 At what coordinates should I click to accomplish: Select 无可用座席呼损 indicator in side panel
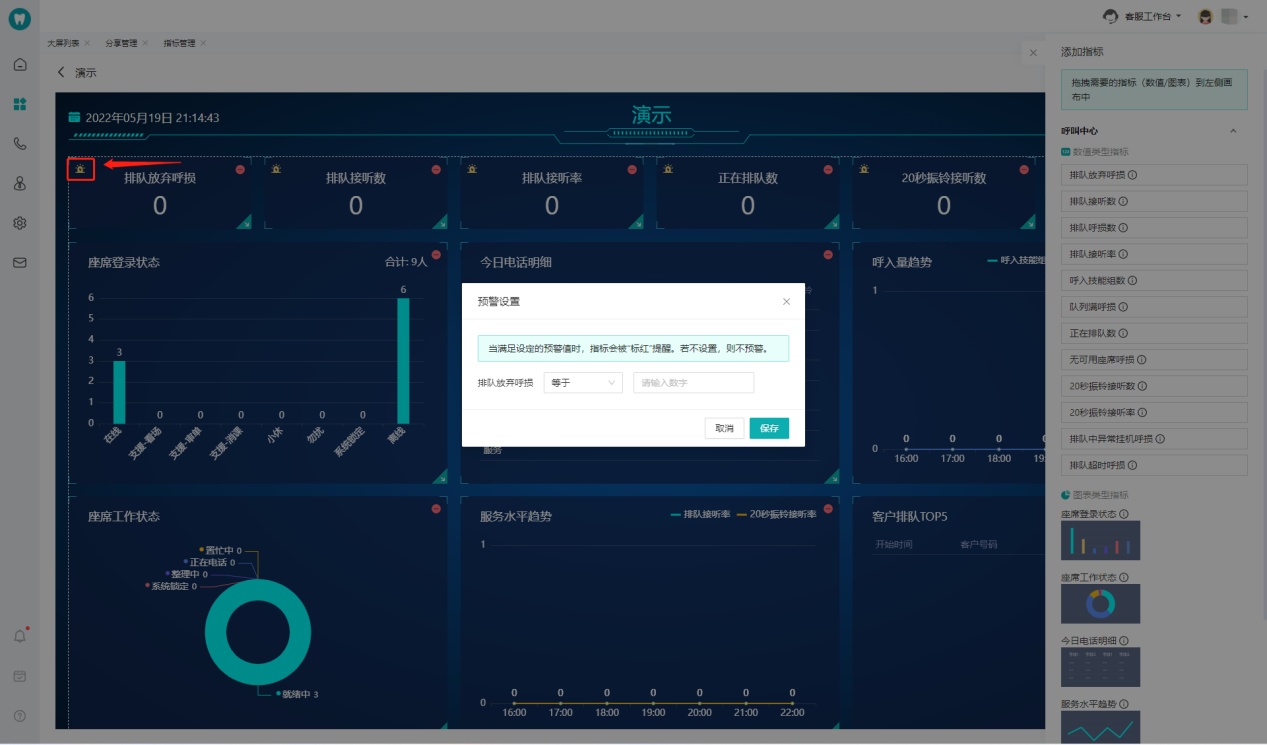1154,360
